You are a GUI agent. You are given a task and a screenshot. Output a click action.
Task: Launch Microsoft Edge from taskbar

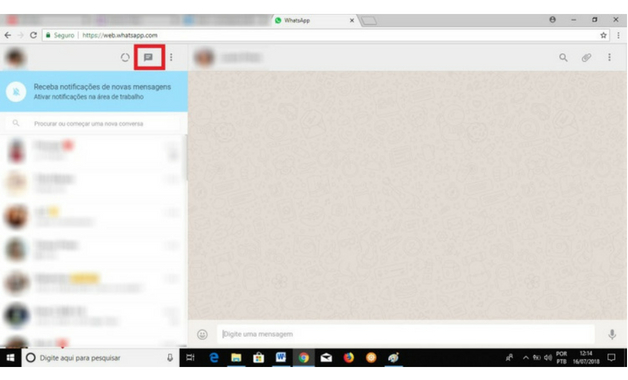214,358
